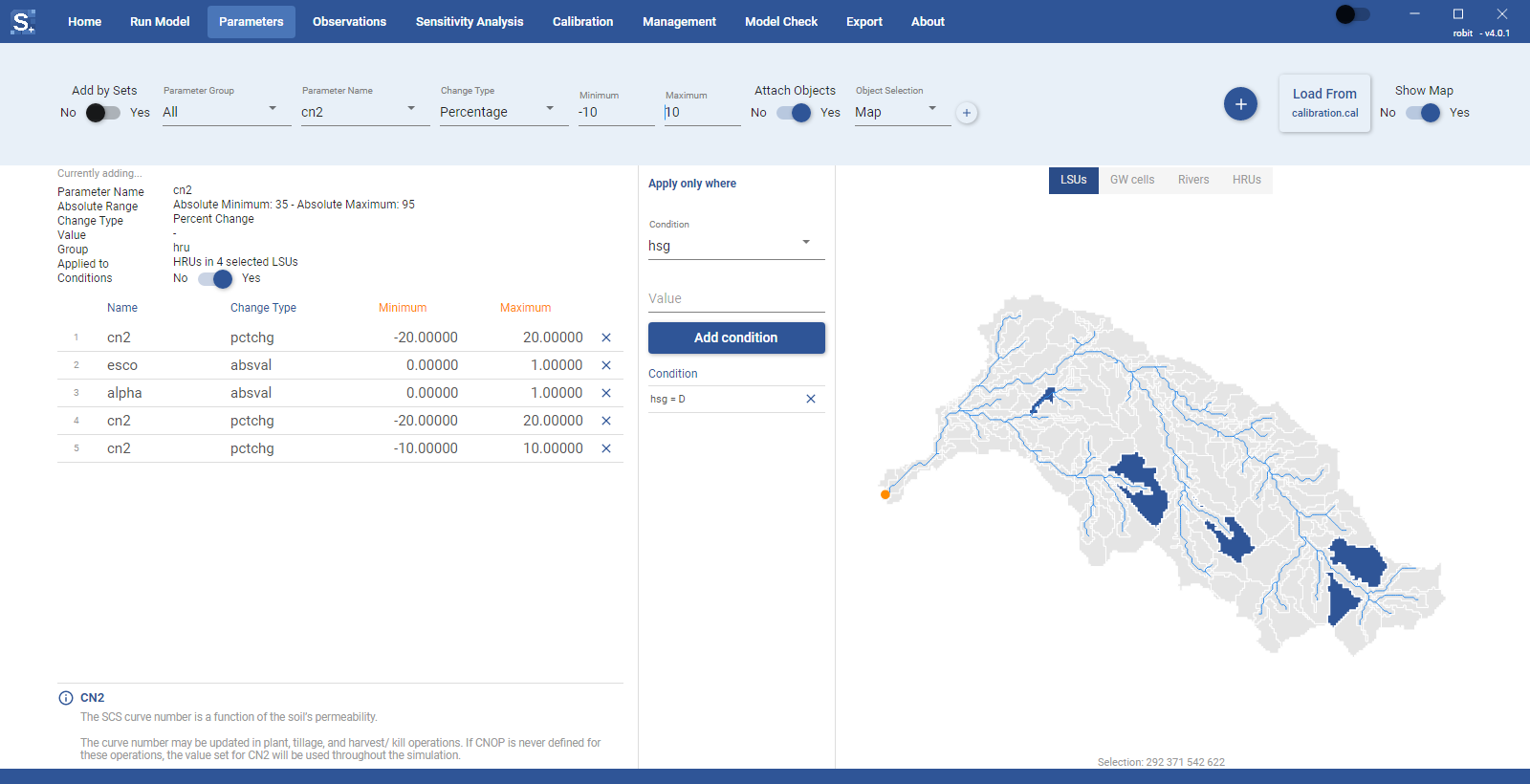Toggle the Add by Sets switch
1530x784 pixels.
[x=103, y=113]
